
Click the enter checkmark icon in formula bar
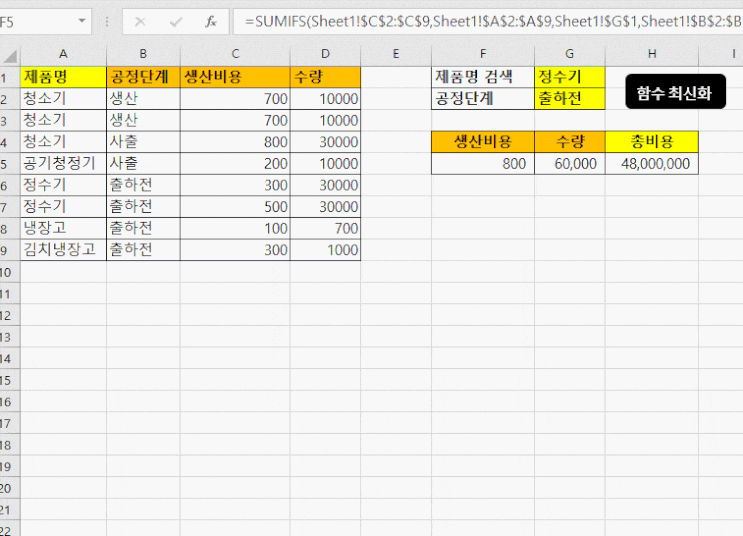tap(175, 22)
